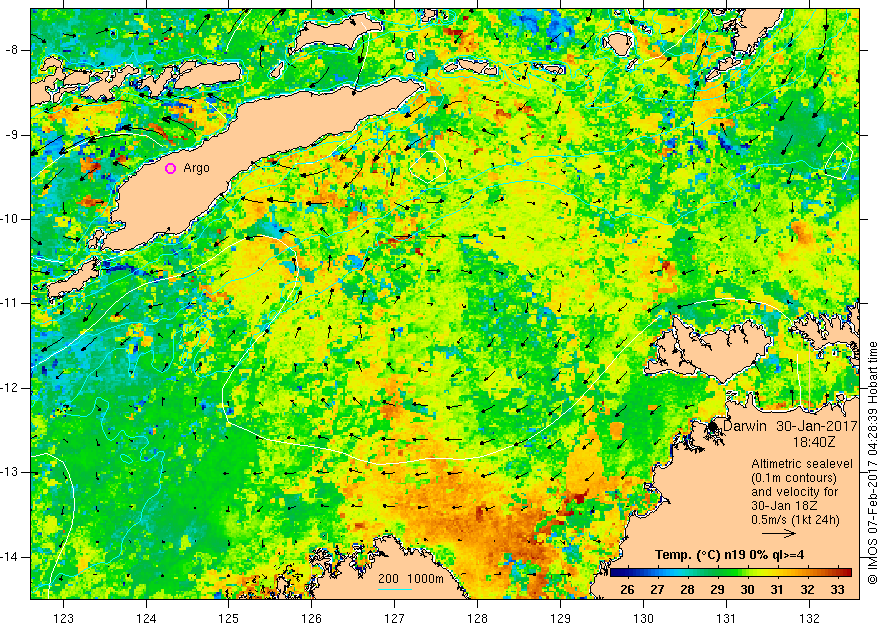The height and width of the screenshot is (630, 880).
Task: Click the 'Altimetric sealevel' legend line
Action: [x=802, y=464]
